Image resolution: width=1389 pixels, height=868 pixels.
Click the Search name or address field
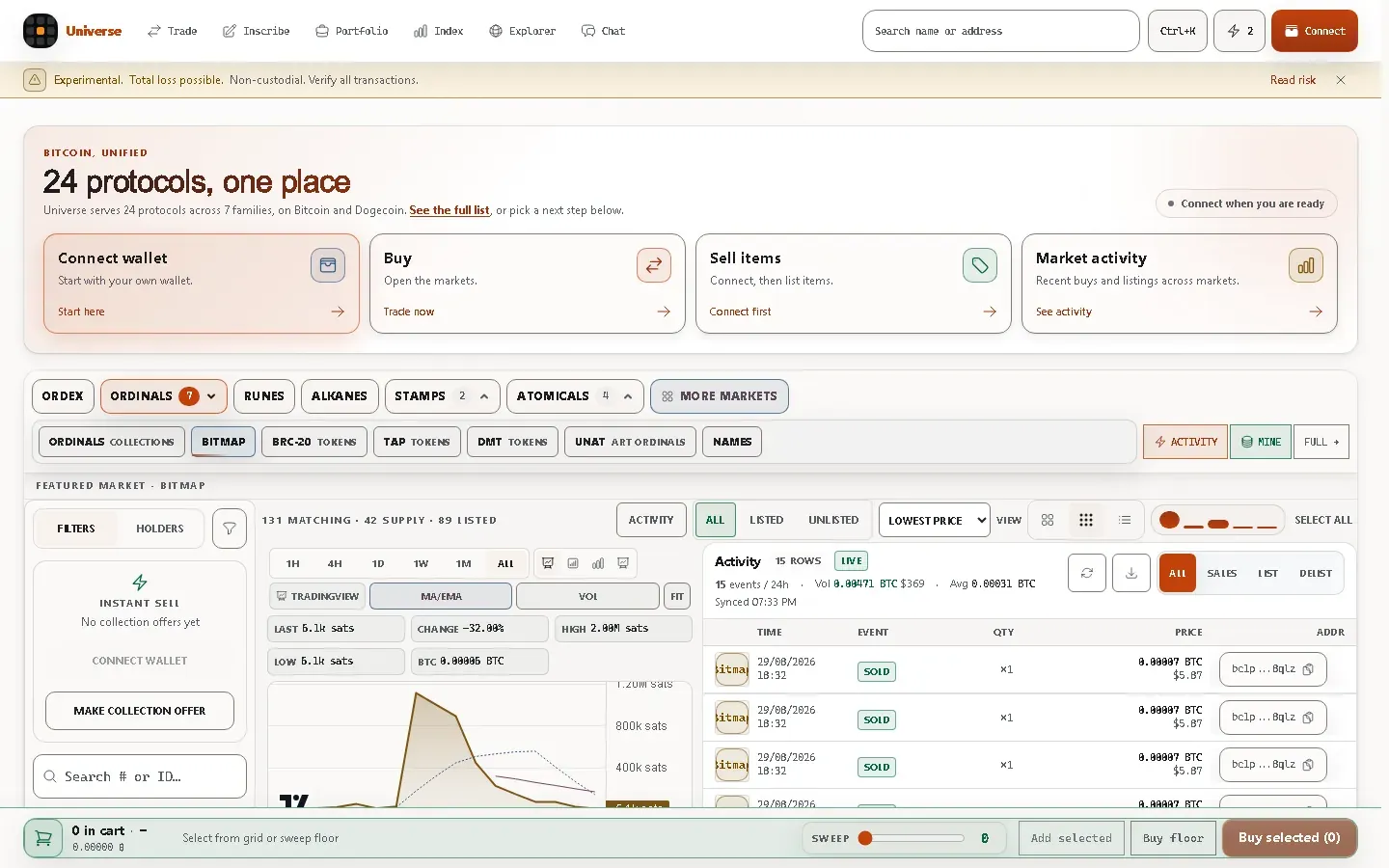click(x=1001, y=31)
